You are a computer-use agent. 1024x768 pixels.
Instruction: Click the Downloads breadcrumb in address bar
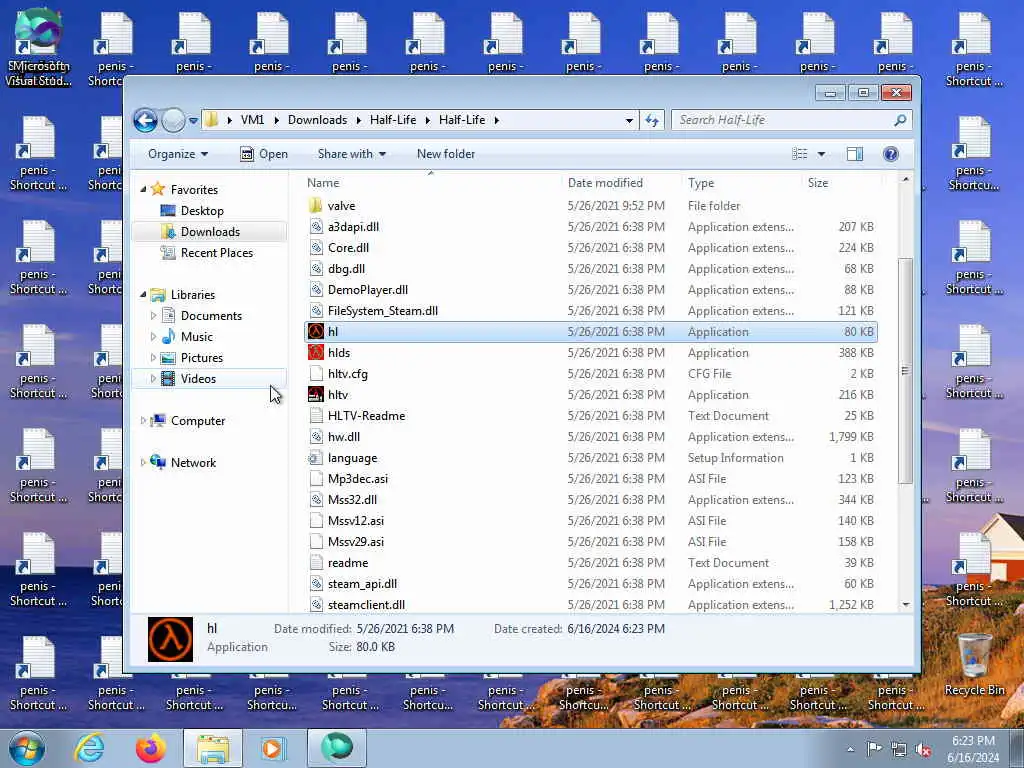tap(317, 120)
